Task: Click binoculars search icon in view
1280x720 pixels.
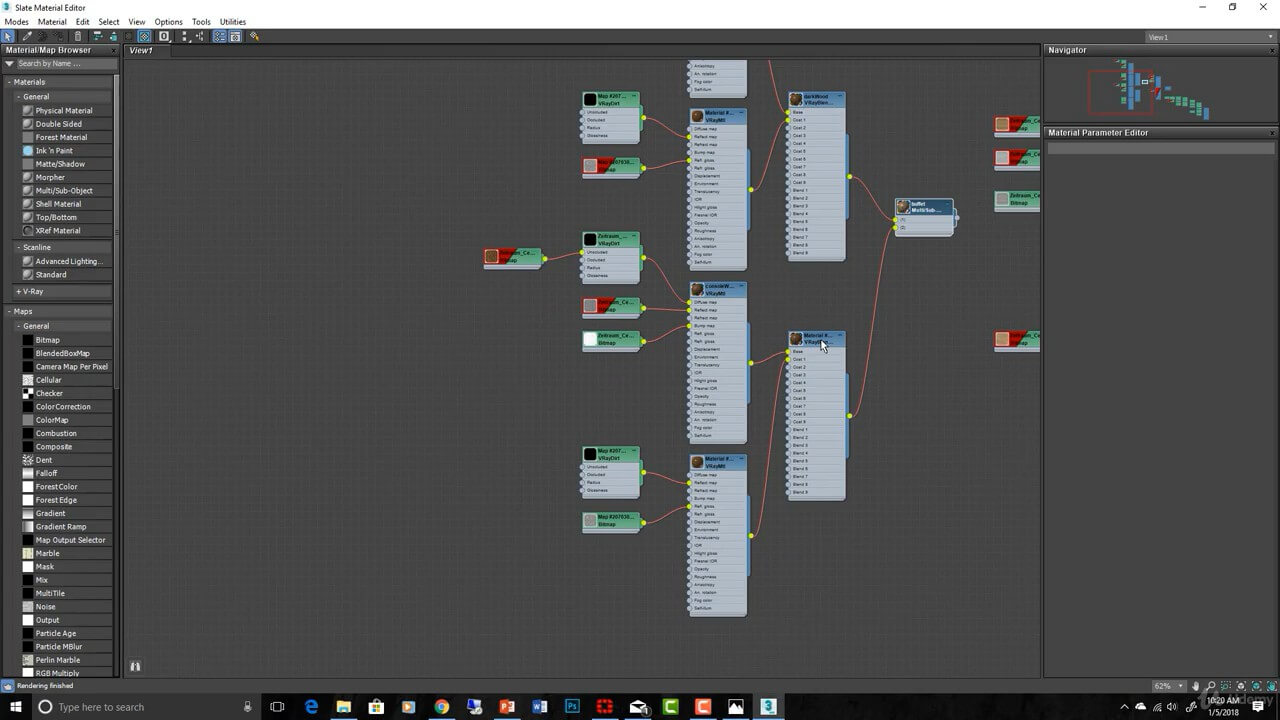Action: coord(135,666)
